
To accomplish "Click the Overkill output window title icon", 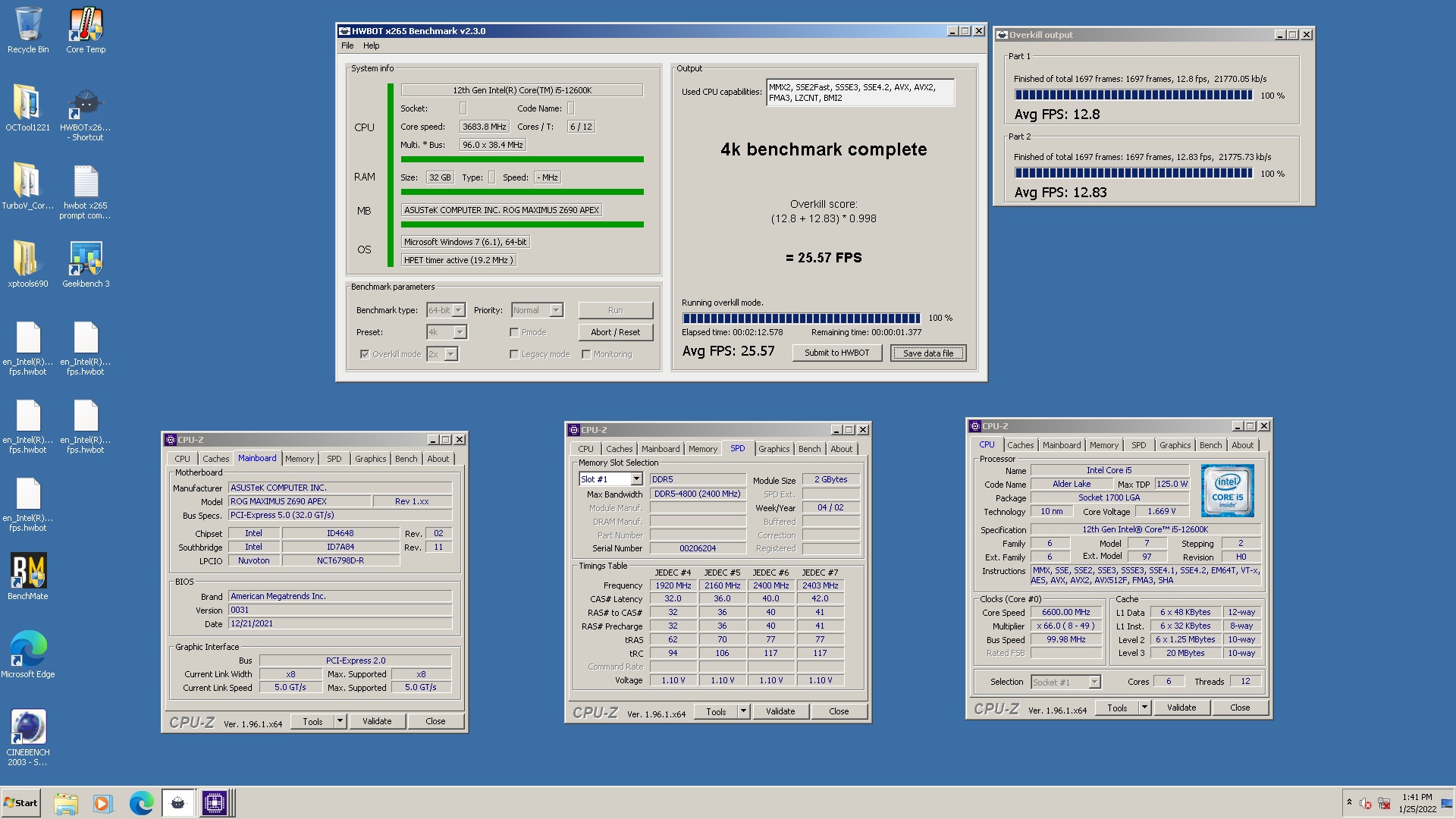I will tap(1002, 35).
